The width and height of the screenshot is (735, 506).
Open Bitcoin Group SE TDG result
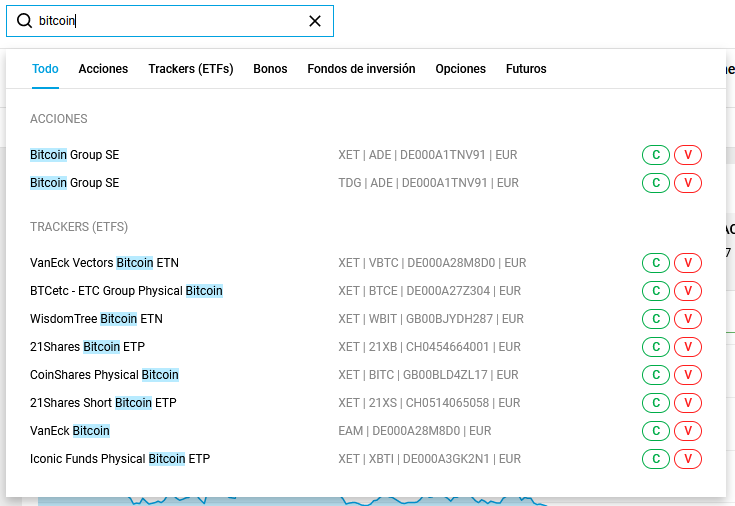click(75, 183)
